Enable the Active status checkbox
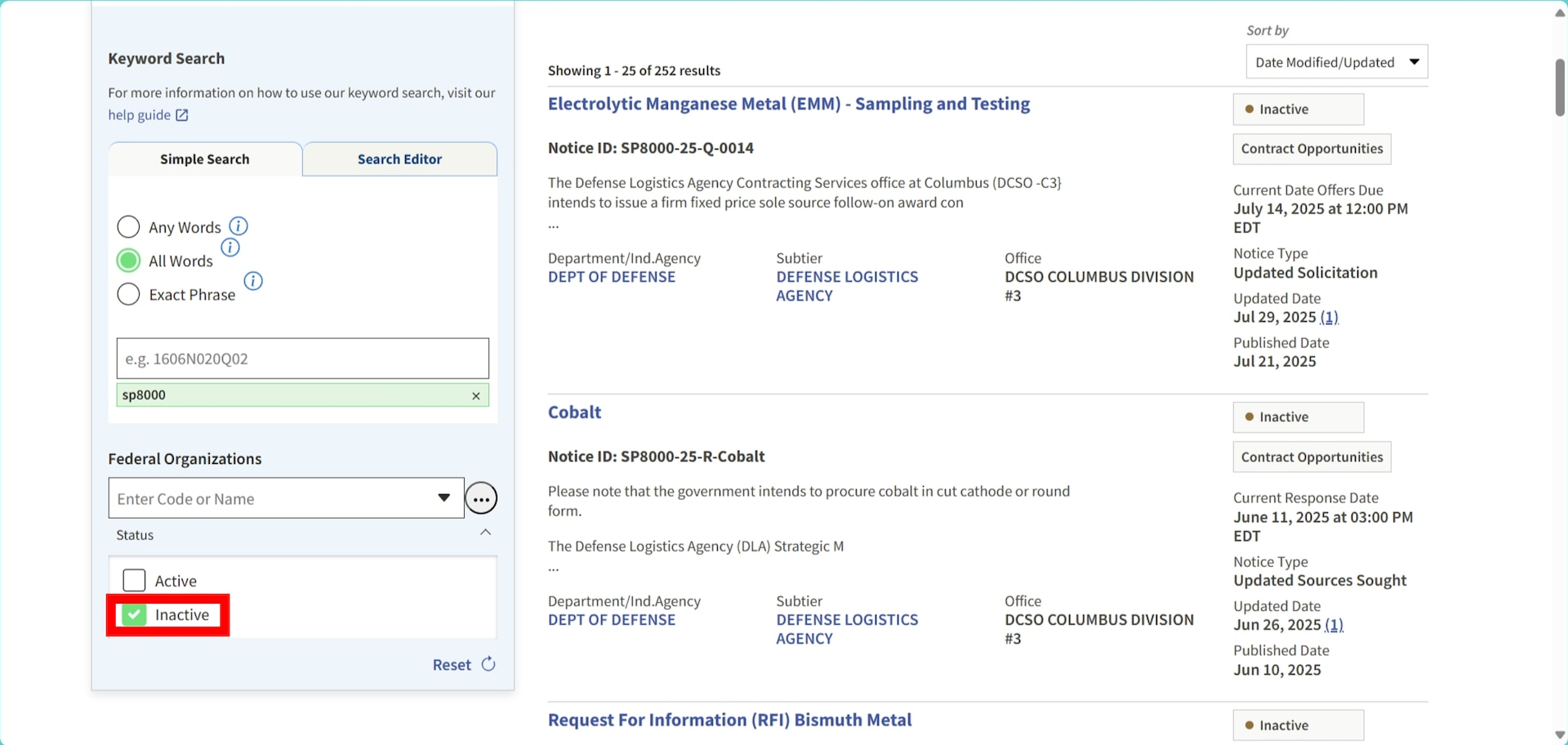1568x745 pixels. click(134, 580)
